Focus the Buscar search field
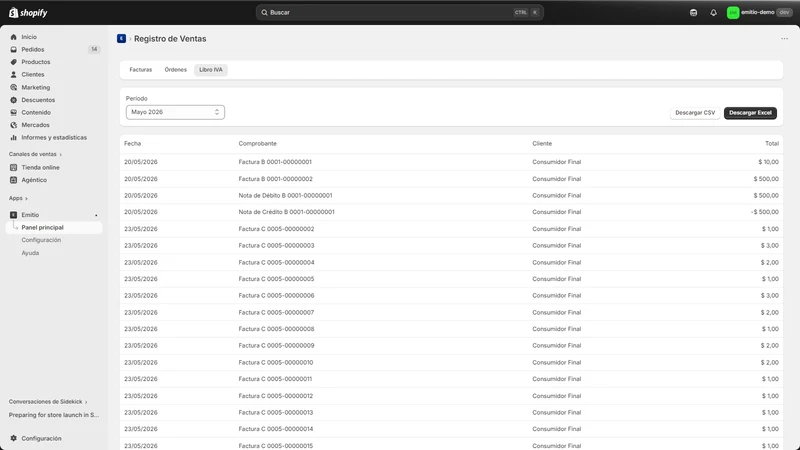Viewport: 800px width, 450px height. 399,12
